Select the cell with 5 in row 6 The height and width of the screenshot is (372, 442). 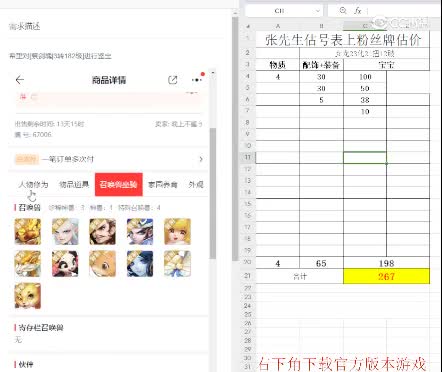tap(321, 100)
